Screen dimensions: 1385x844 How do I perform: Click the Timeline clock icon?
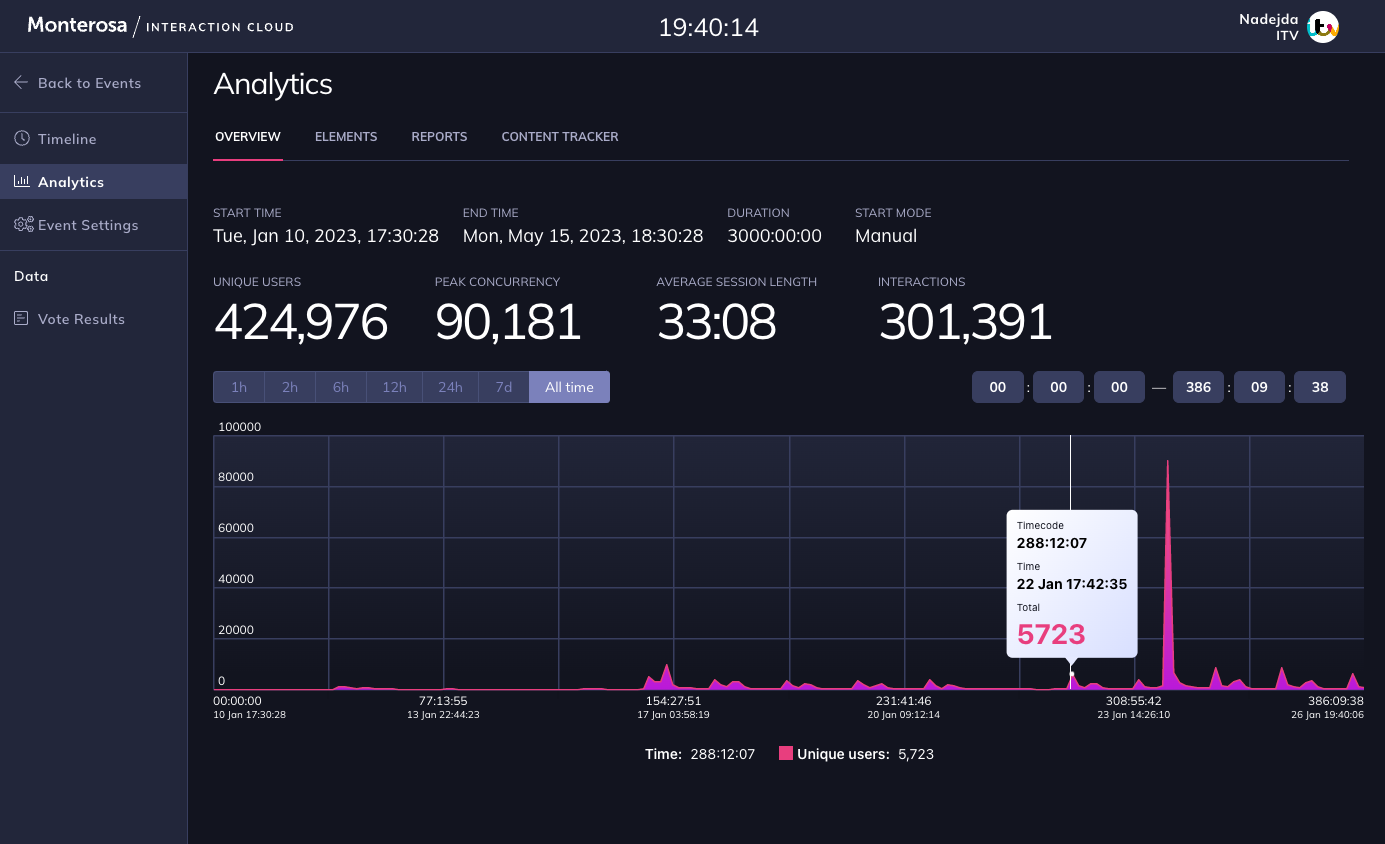click(x=22, y=139)
